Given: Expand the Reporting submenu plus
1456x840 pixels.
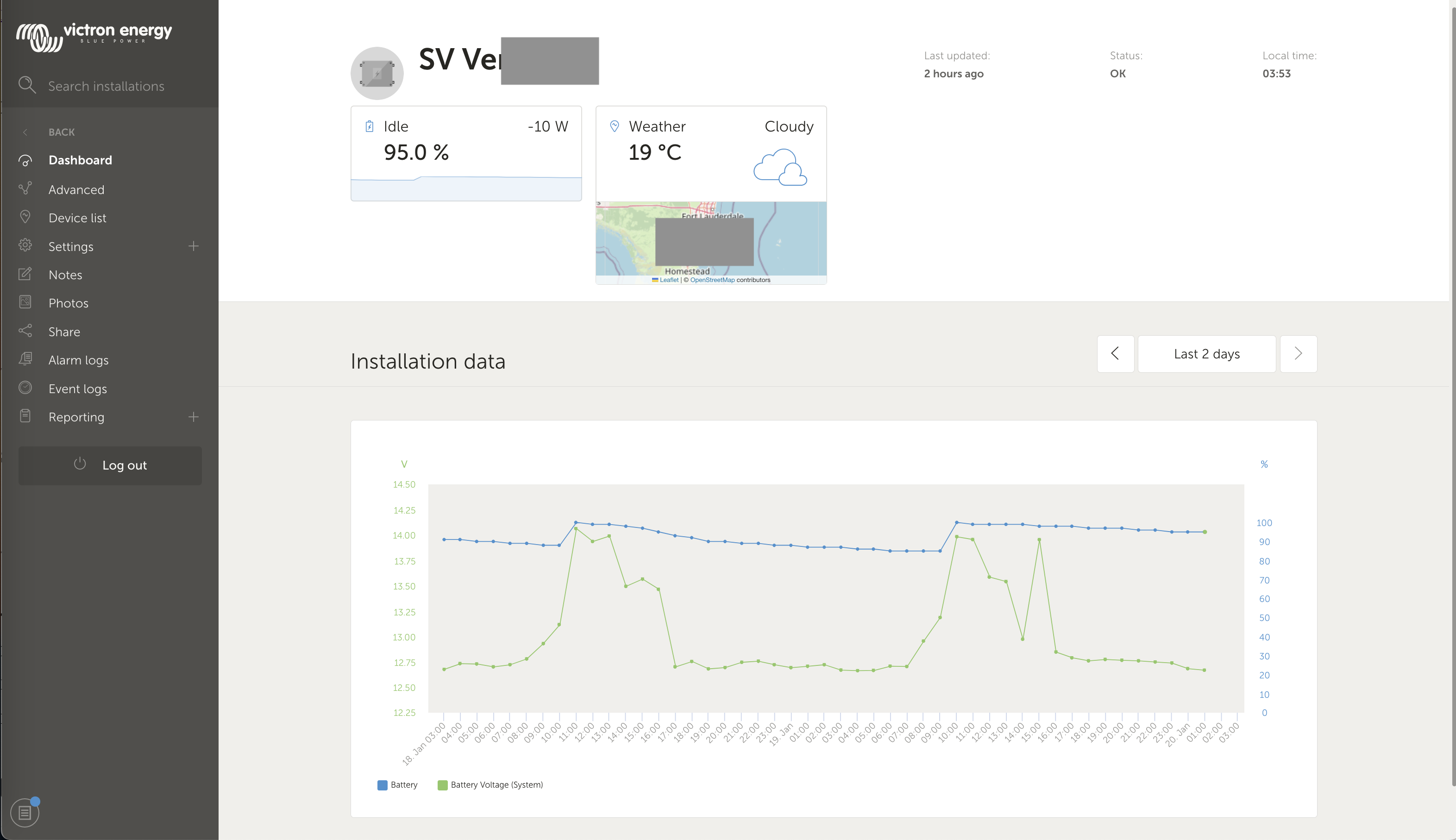Looking at the screenshot, I should (x=193, y=417).
